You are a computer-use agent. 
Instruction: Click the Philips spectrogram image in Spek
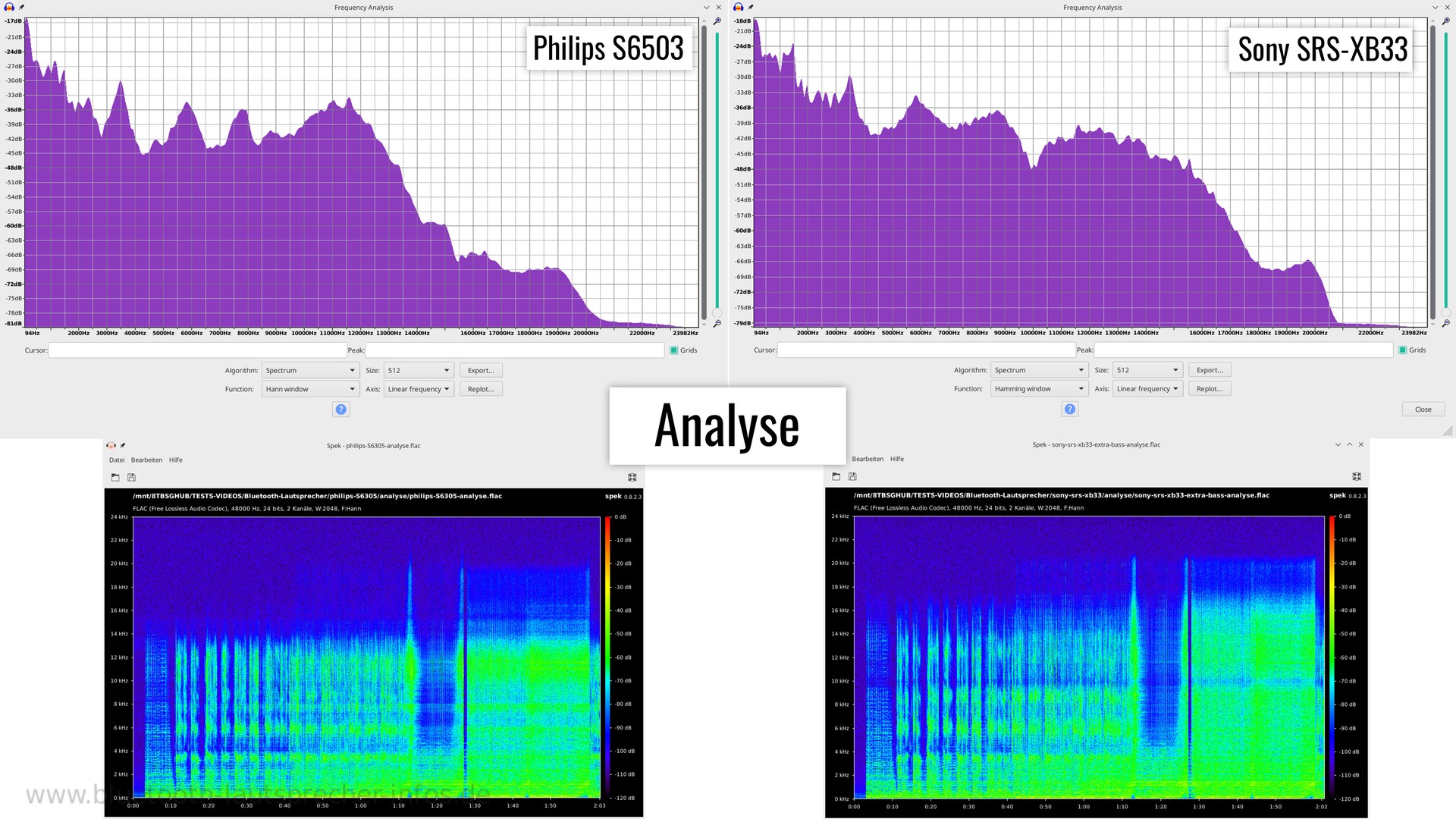pyautogui.click(x=366, y=657)
